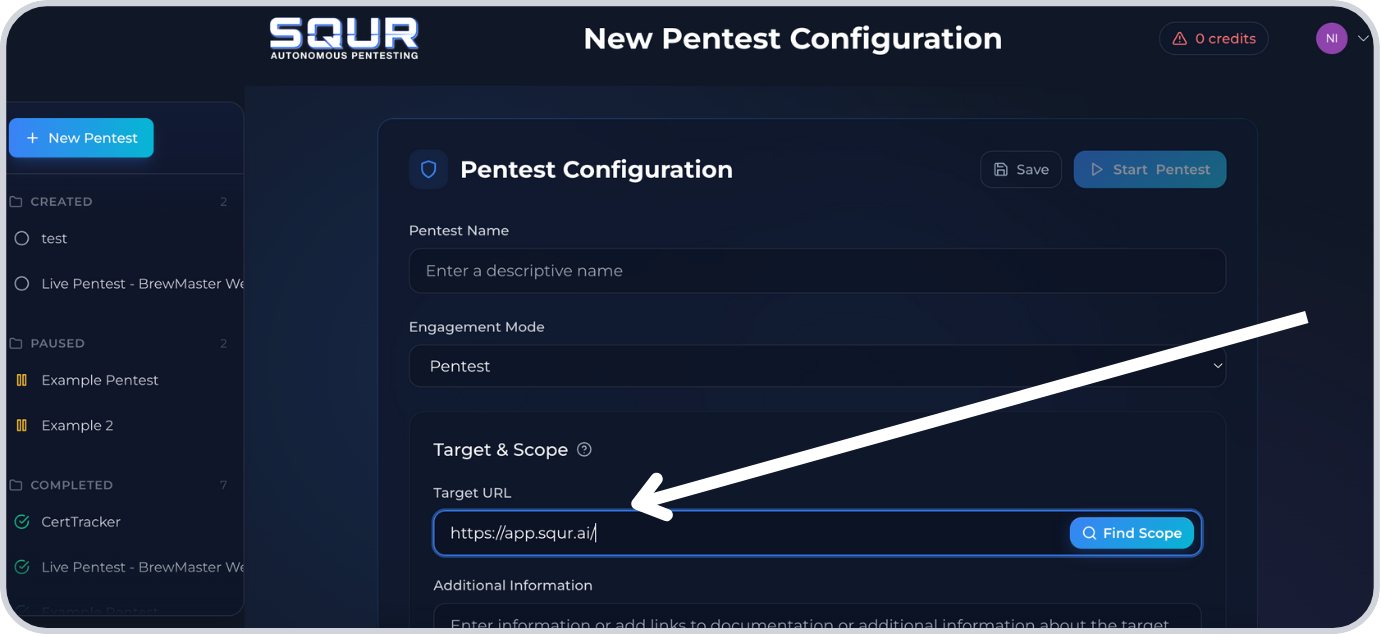Expand the user account menu chevron
This screenshot has height=637, width=1381.
coord(1362,38)
